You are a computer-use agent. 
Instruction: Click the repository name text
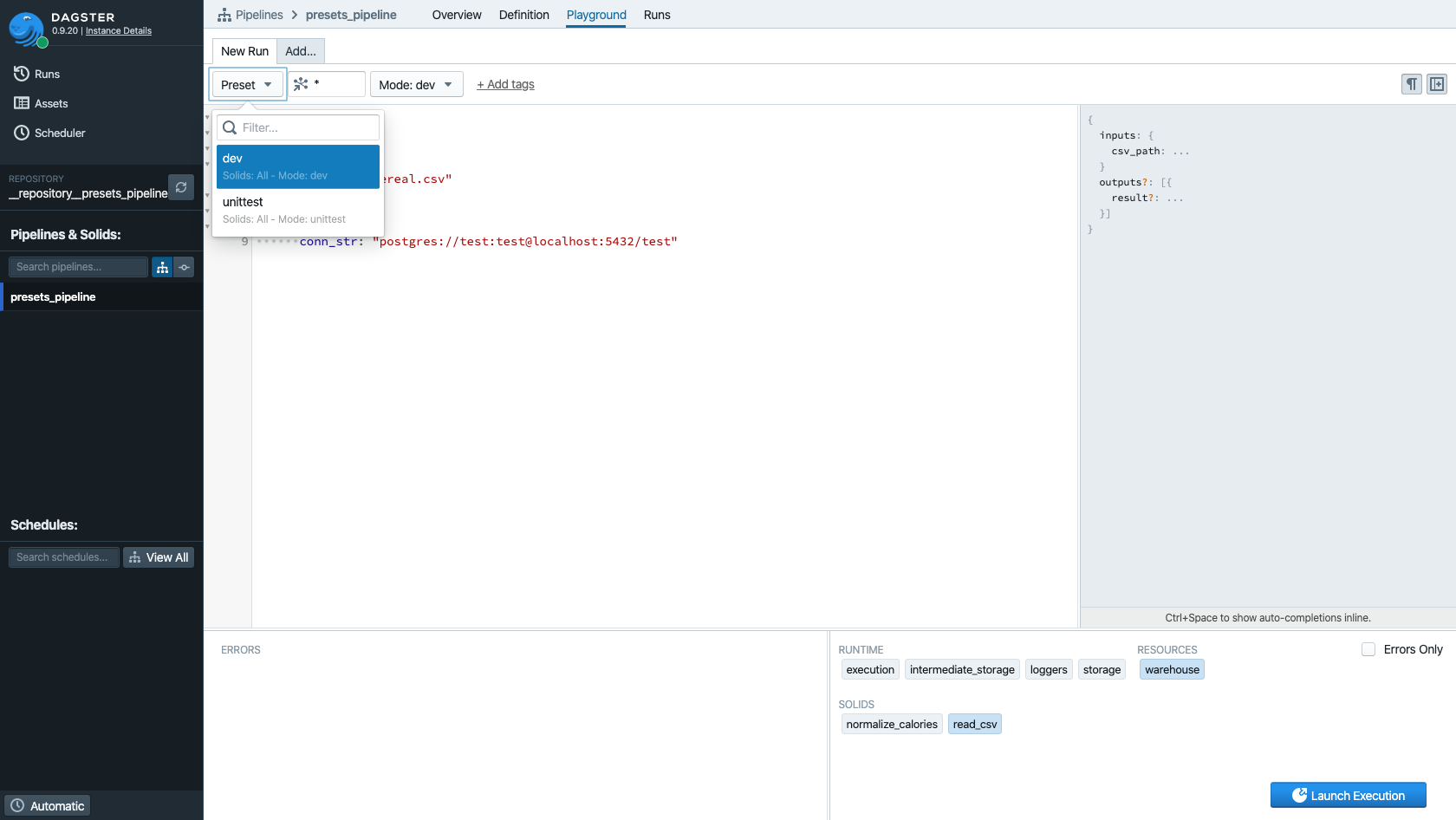coord(88,193)
